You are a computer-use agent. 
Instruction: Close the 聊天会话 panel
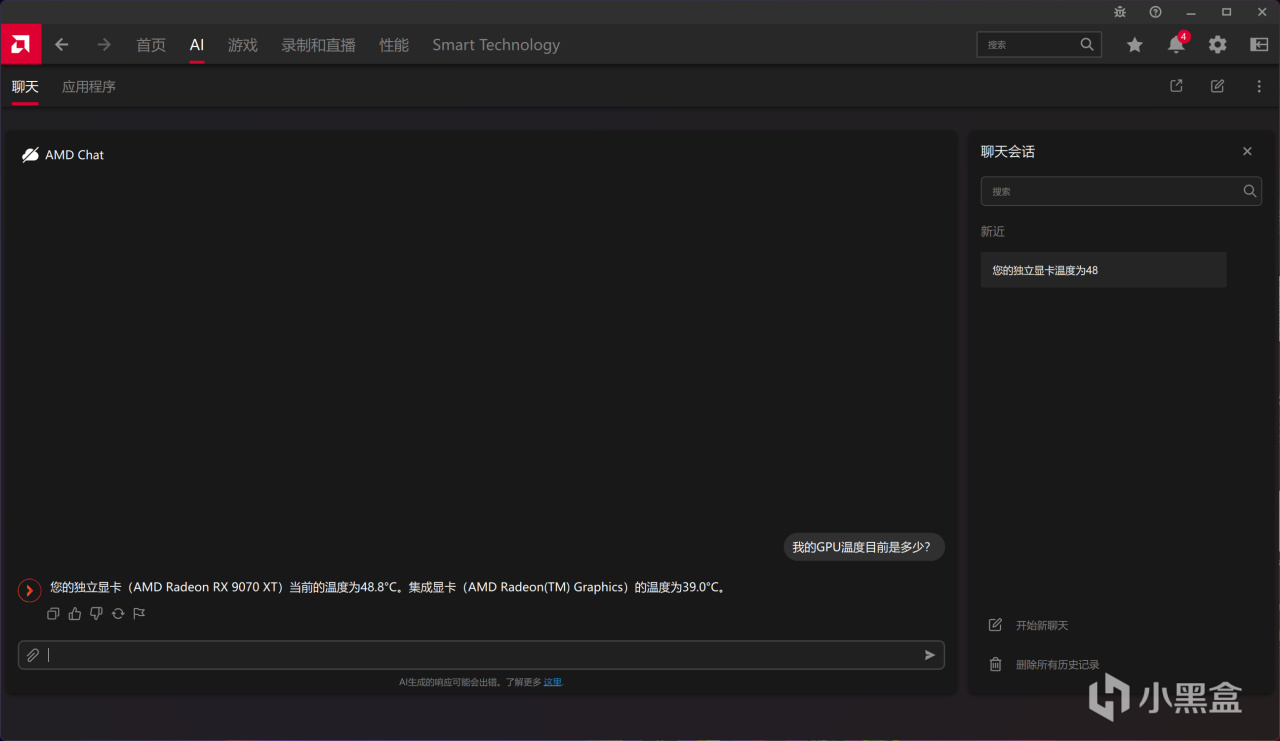[x=1247, y=152]
